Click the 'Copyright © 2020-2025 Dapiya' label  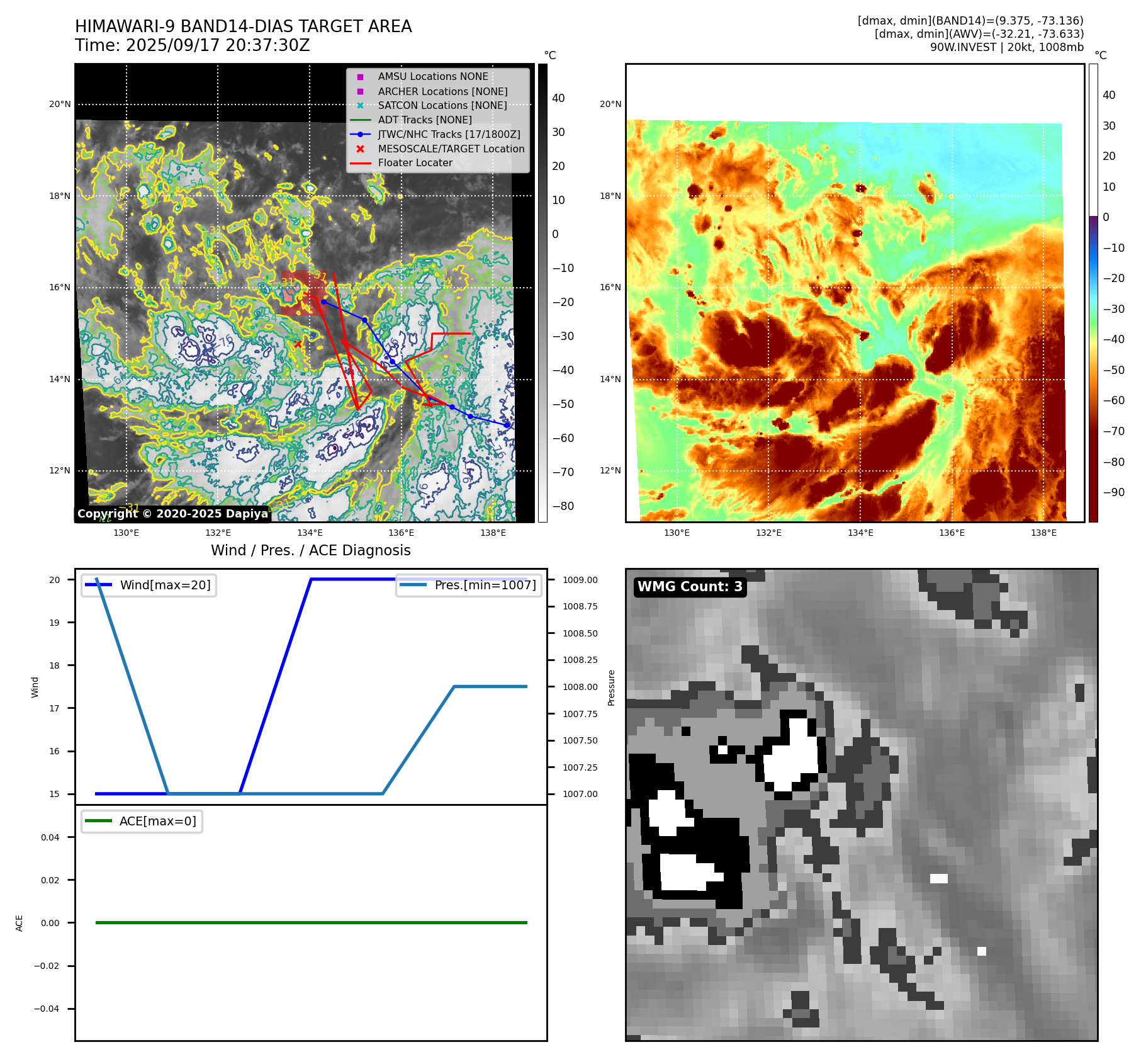(x=172, y=514)
